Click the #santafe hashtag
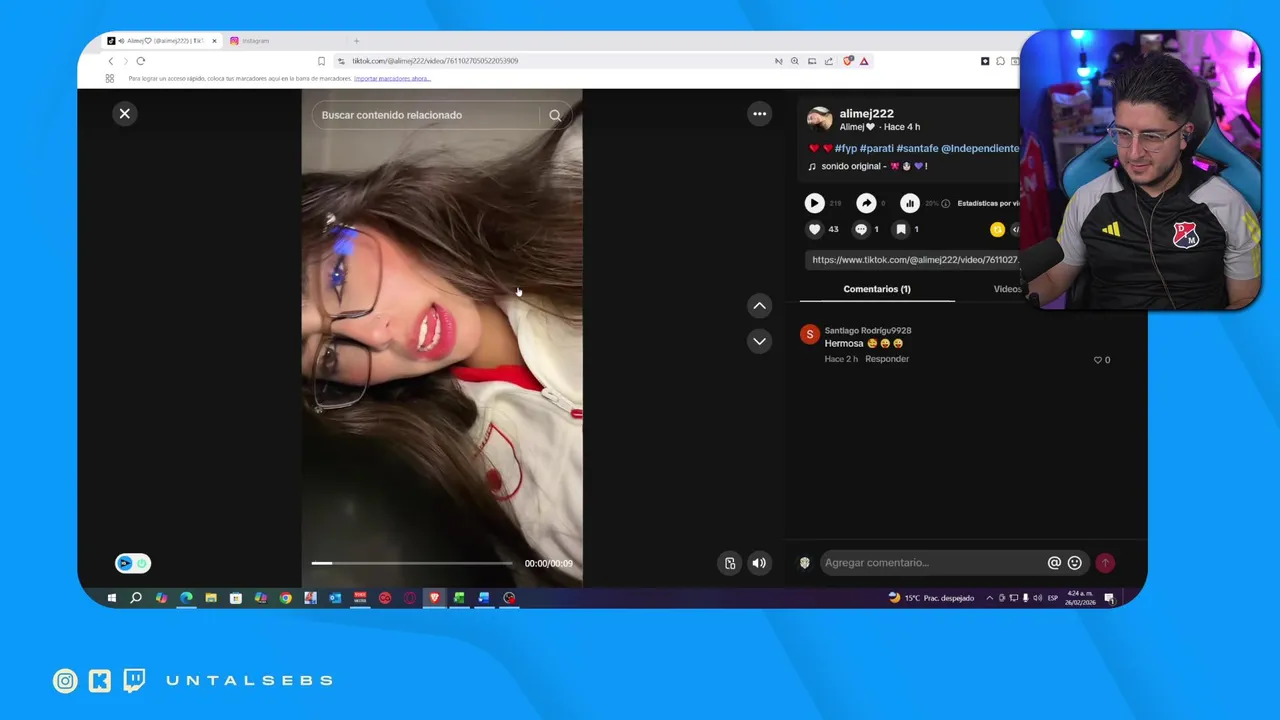This screenshot has height=720, width=1280. pos(917,148)
